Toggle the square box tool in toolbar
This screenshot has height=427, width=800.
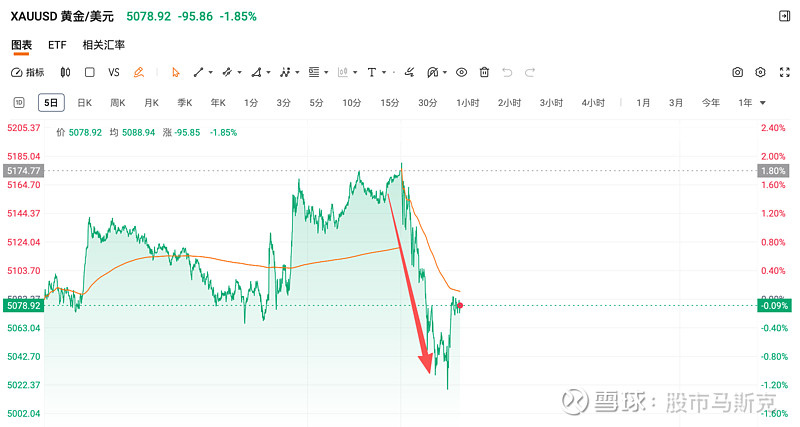point(89,72)
